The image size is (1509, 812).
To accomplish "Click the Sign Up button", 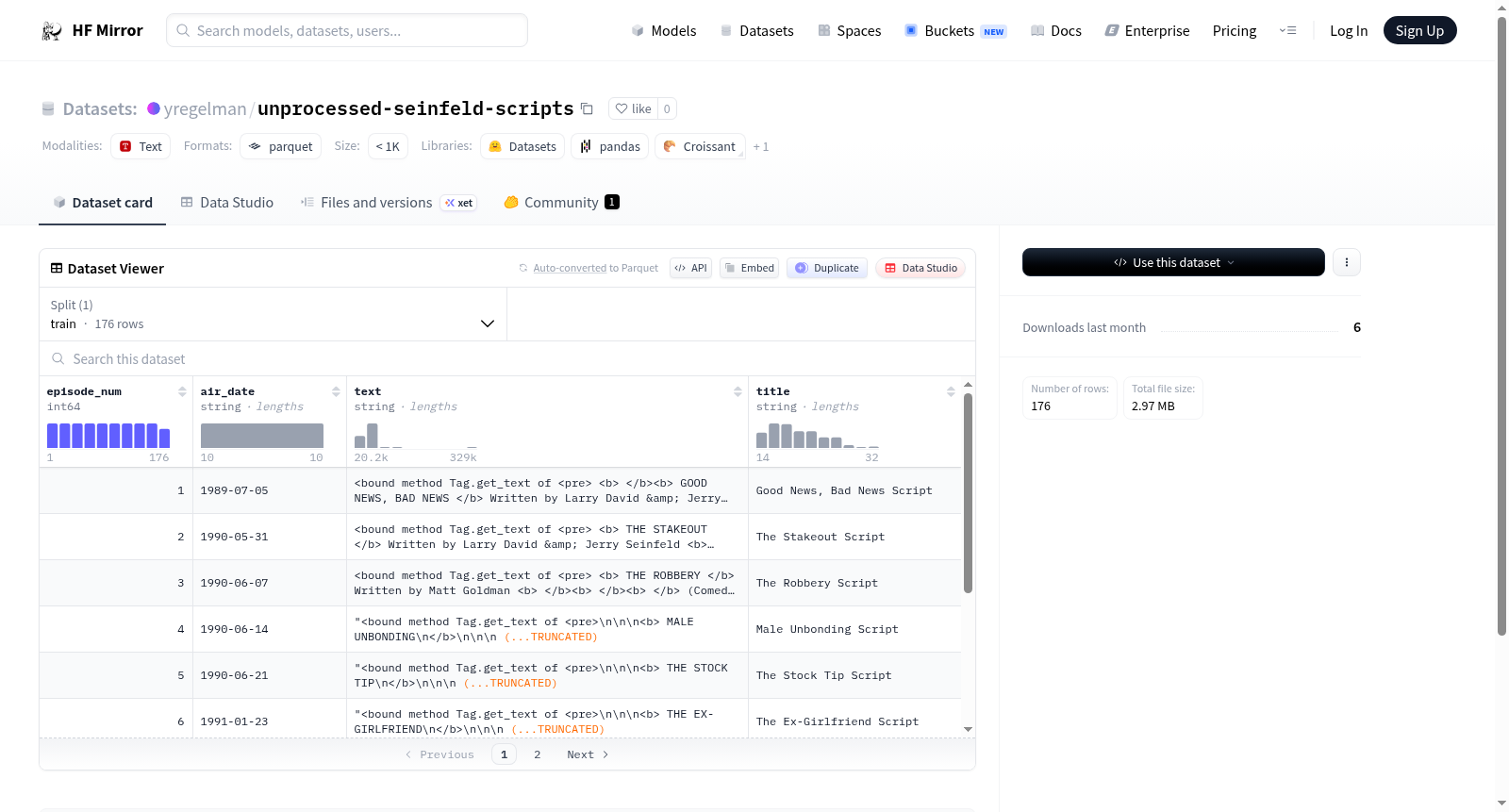I will coord(1420,30).
